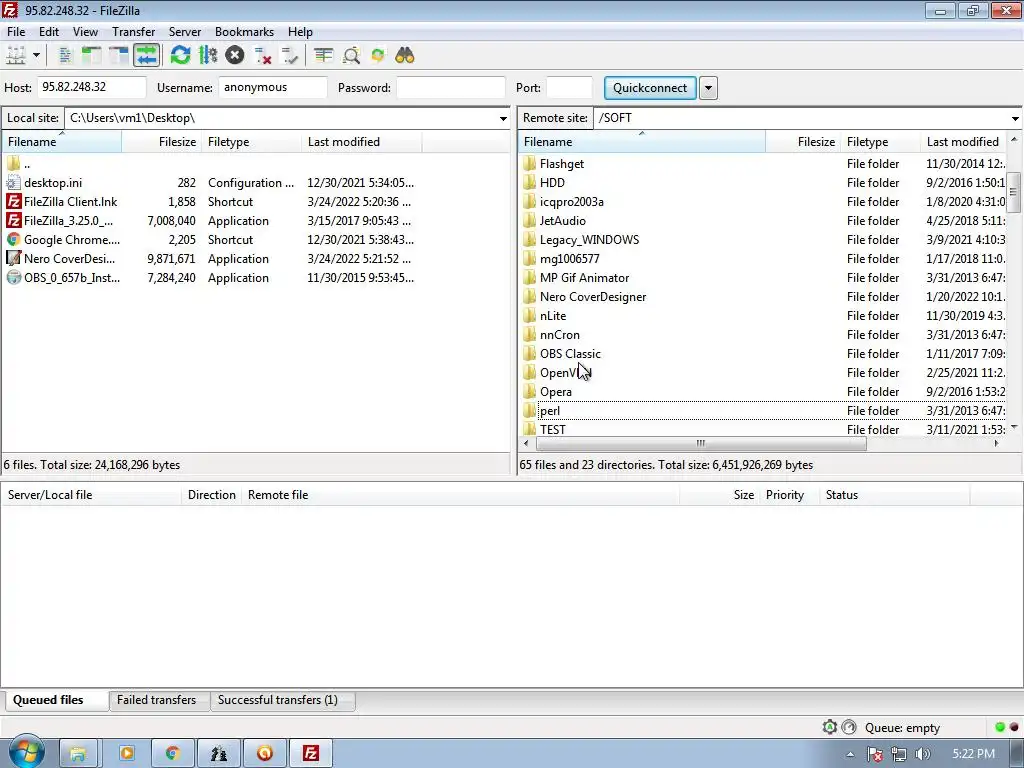
Task: Select the Flashget remote folder icon
Action: point(530,164)
